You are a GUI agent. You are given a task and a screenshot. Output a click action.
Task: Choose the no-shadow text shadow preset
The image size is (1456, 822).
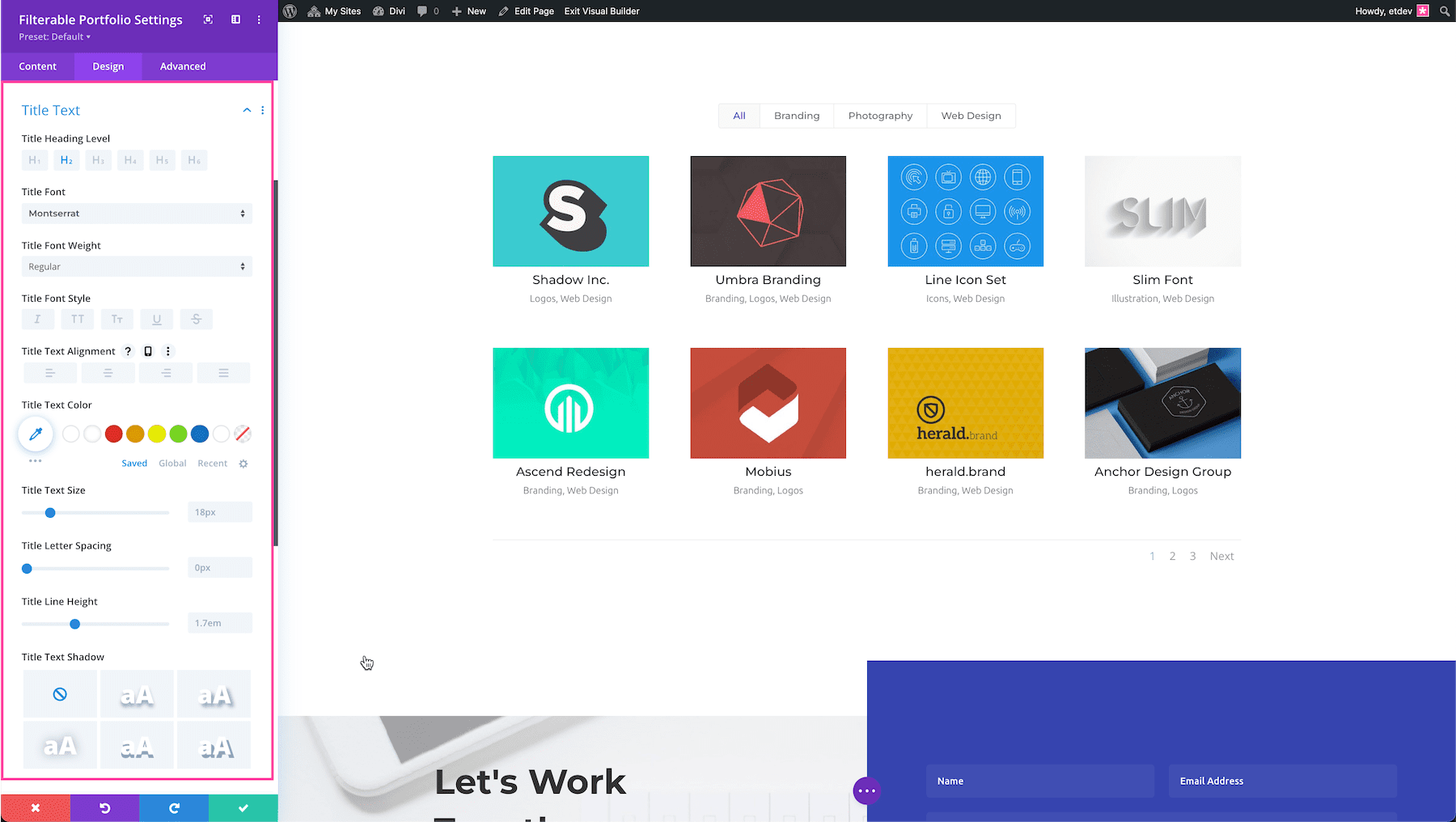click(60, 693)
